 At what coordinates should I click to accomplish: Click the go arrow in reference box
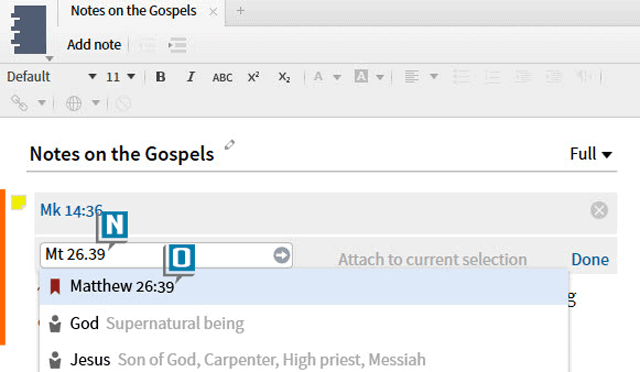tap(282, 255)
